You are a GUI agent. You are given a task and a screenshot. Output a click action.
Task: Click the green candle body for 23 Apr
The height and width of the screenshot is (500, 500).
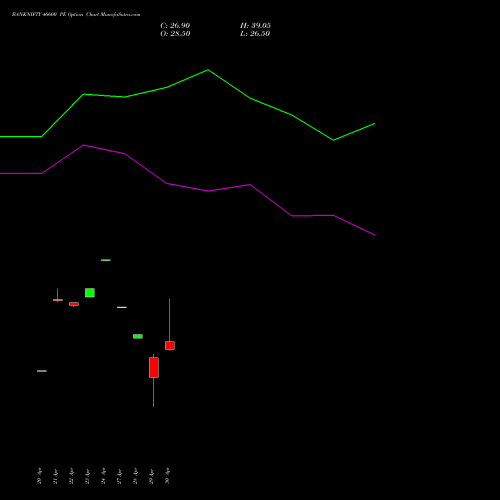coord(90,293)
